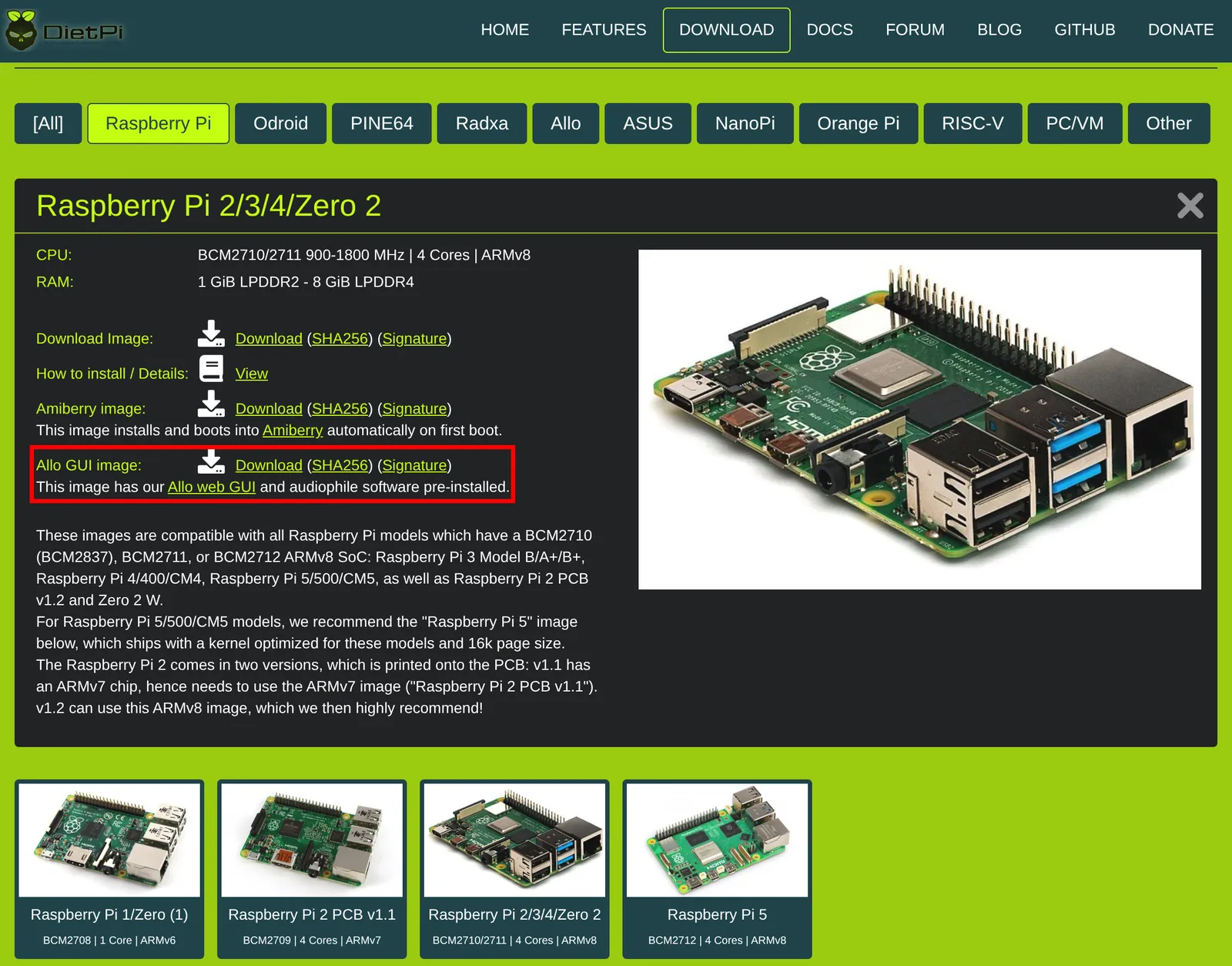Click the panel title Raspberry Pi 2/3/4/Zero 2
This screenshot has width=1232, height=966.
209,206
